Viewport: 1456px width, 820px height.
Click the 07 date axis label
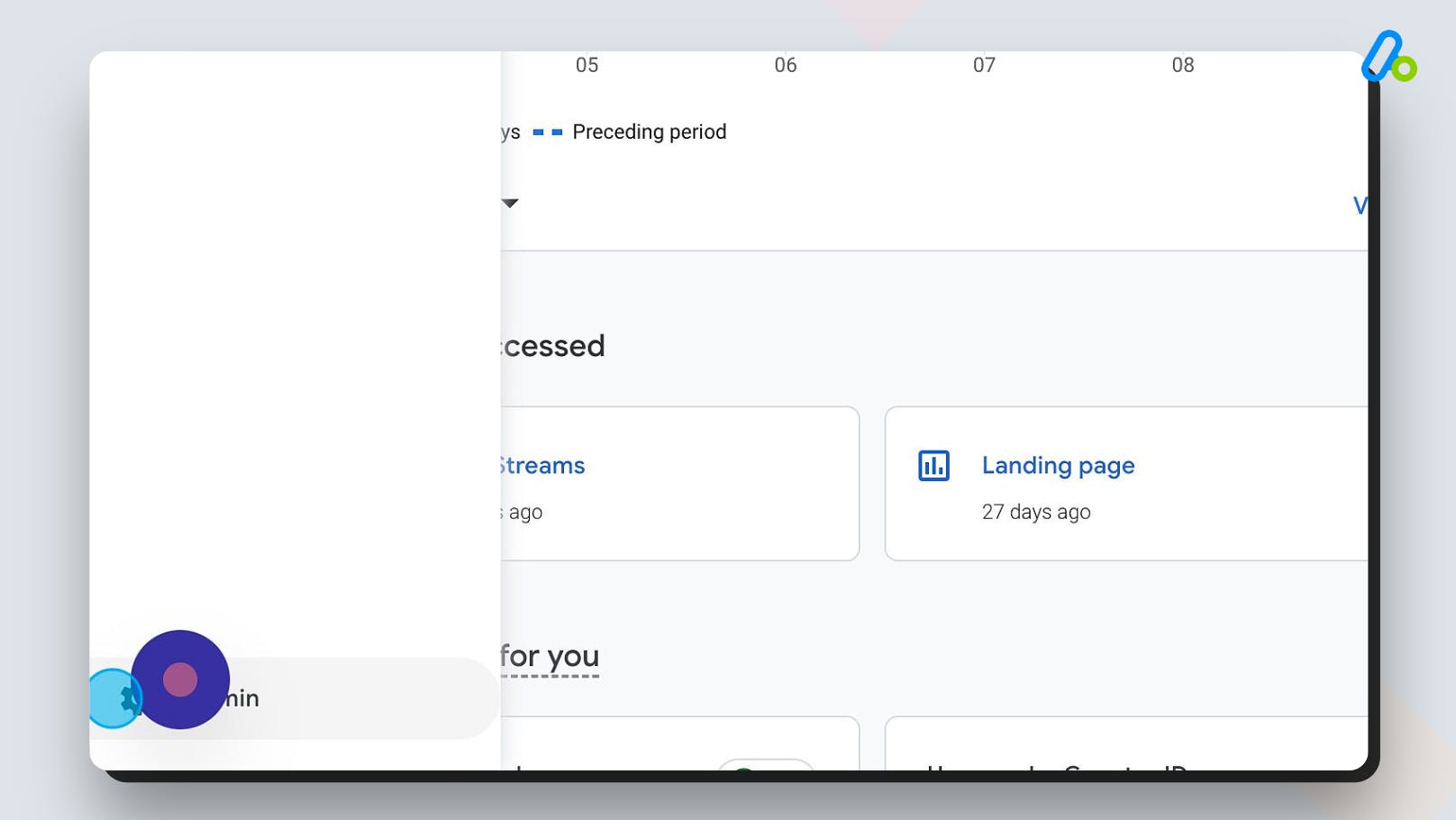(984, 65)
